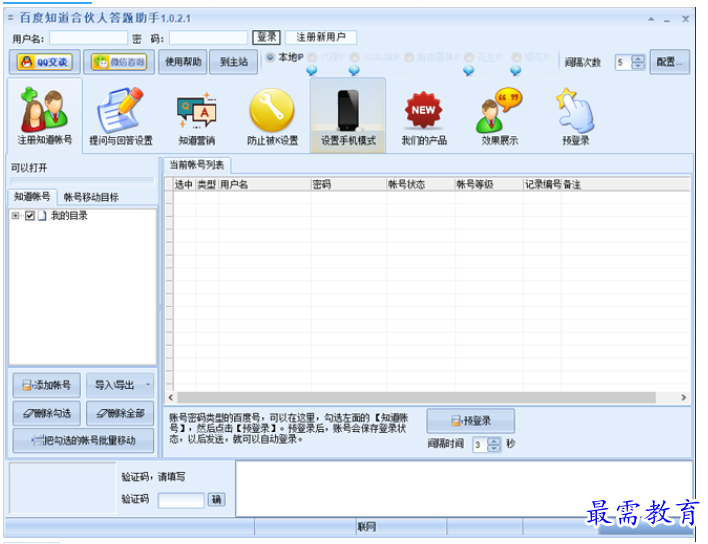Viewport: 708px width, 544px height.
Task: Click the 备注 column header
Action: click(x=625, y=185)
